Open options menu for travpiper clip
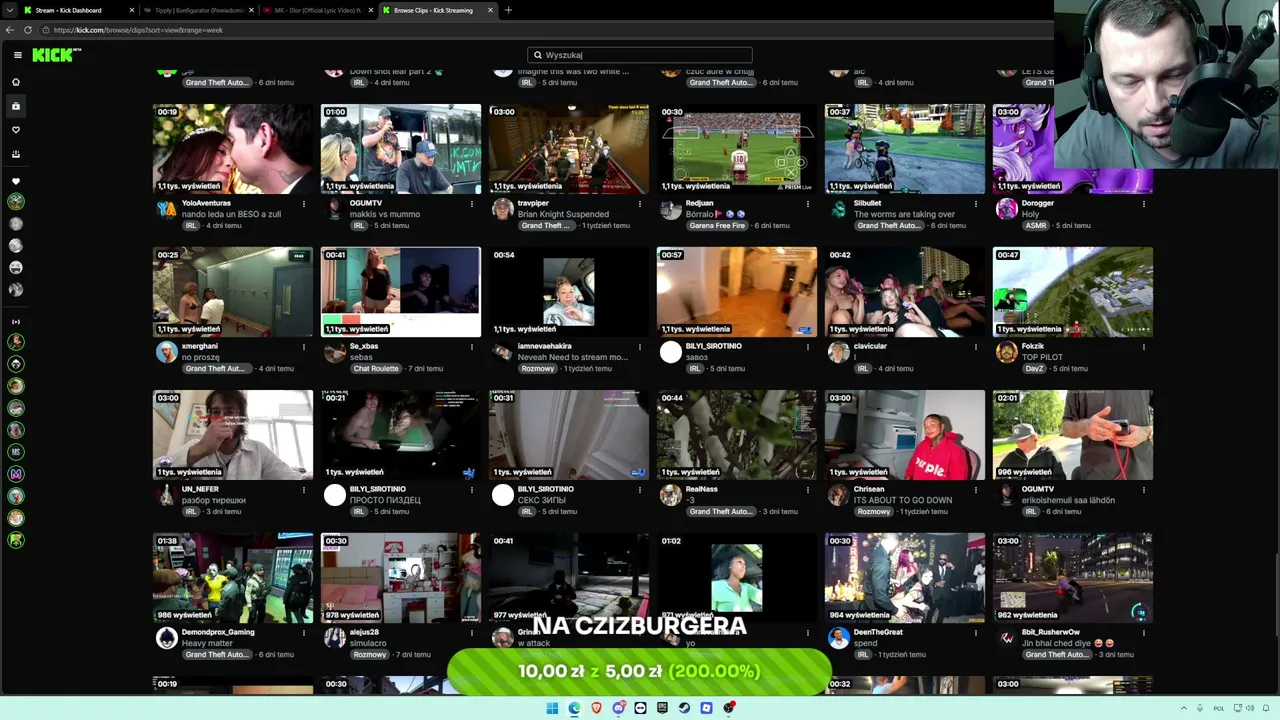The width and height of the screenshot is (1280, 720). 640,204
